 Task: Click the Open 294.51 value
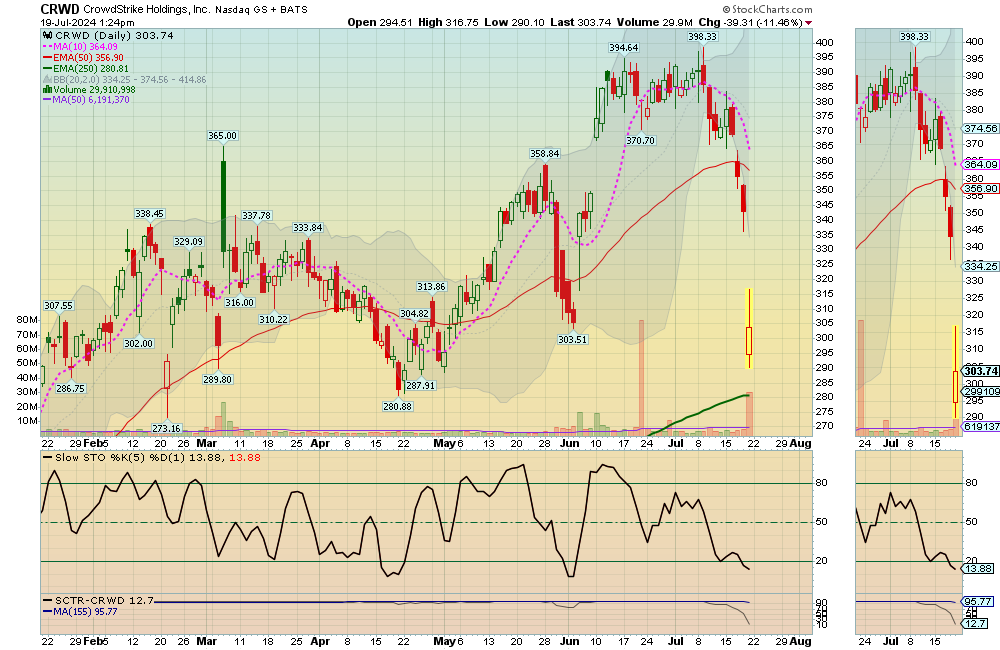point(379,22)
